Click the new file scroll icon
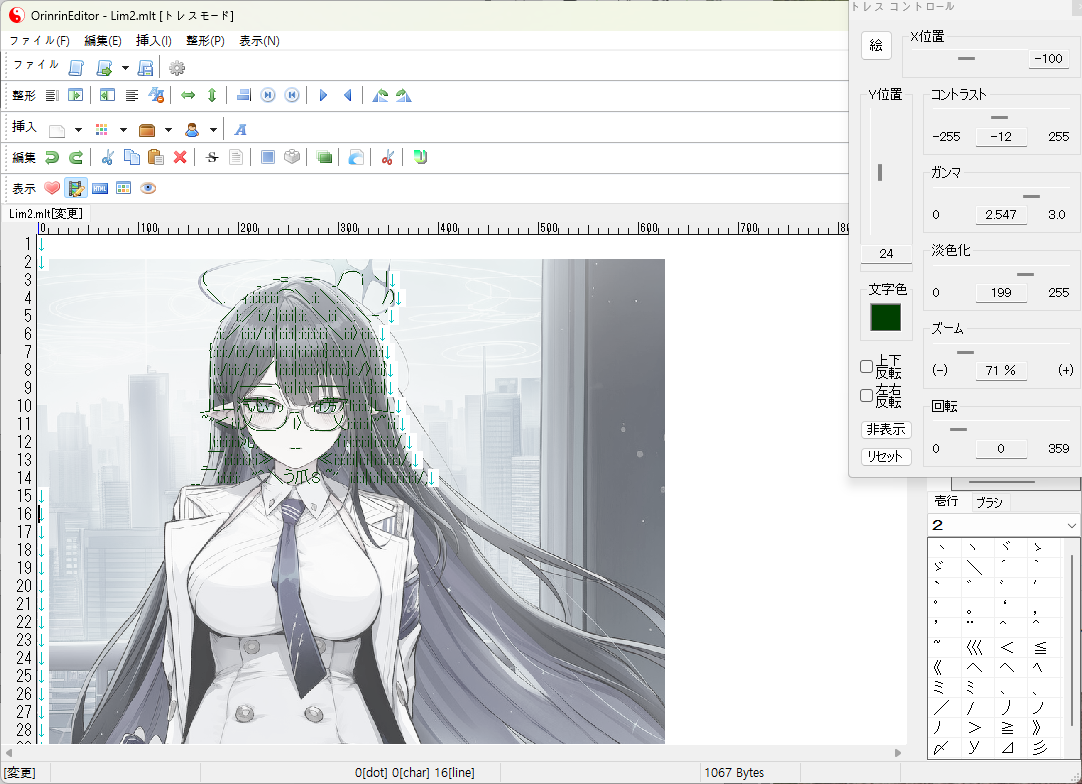Screen dimensions: 1082x784 76,68
